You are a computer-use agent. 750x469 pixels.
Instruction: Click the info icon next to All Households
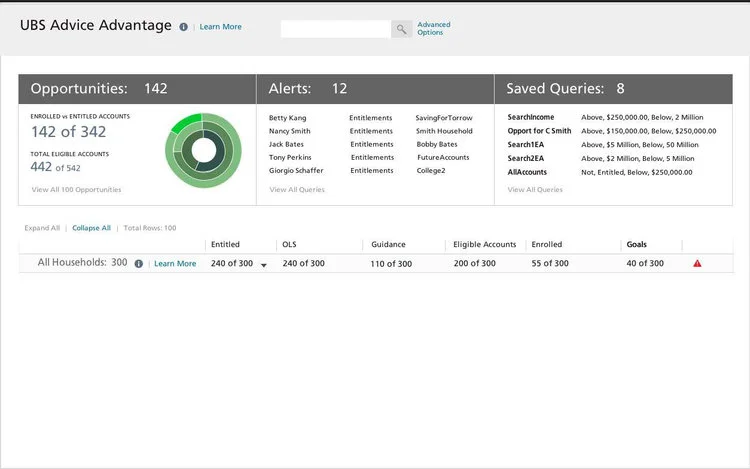139,263
